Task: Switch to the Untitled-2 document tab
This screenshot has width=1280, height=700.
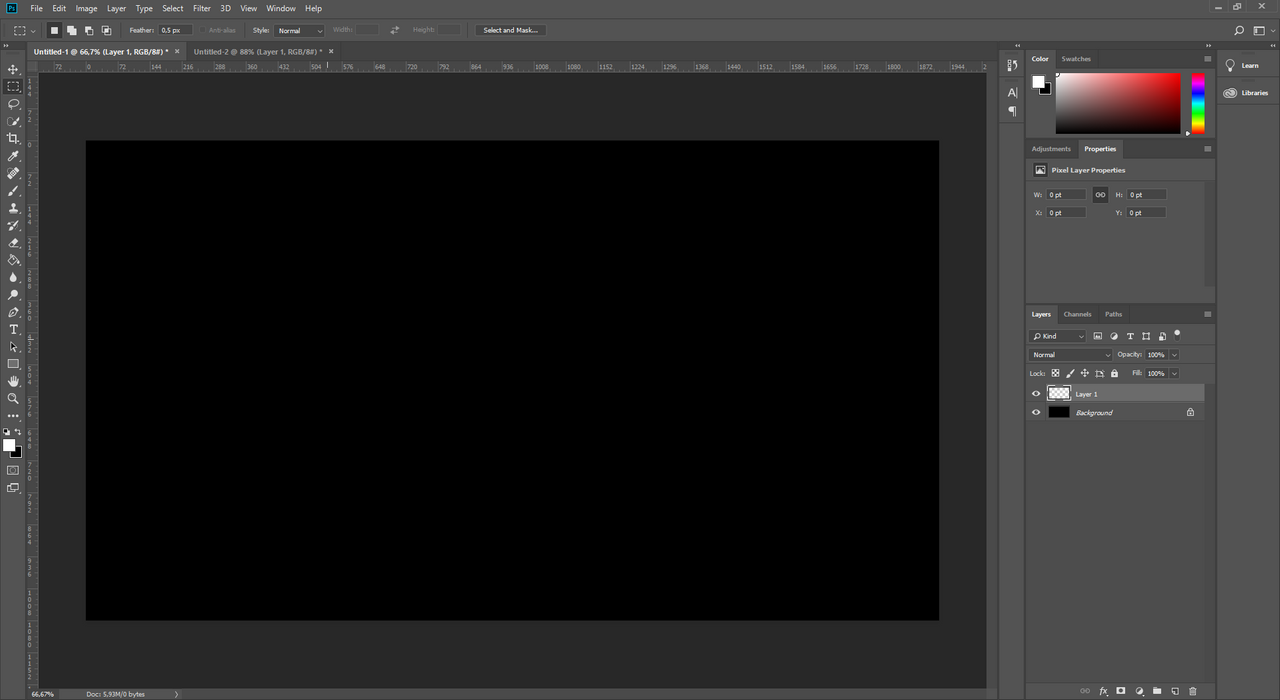Action: [x=258, y=51]
